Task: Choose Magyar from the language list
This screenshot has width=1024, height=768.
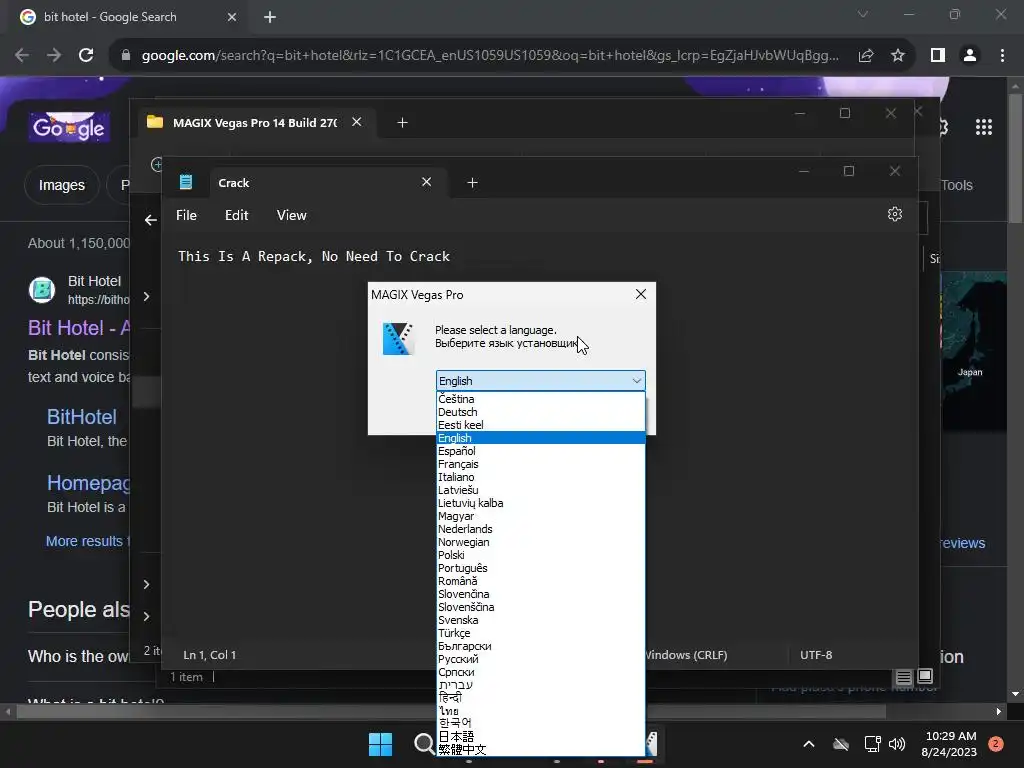Action: (x=541, y=516)
